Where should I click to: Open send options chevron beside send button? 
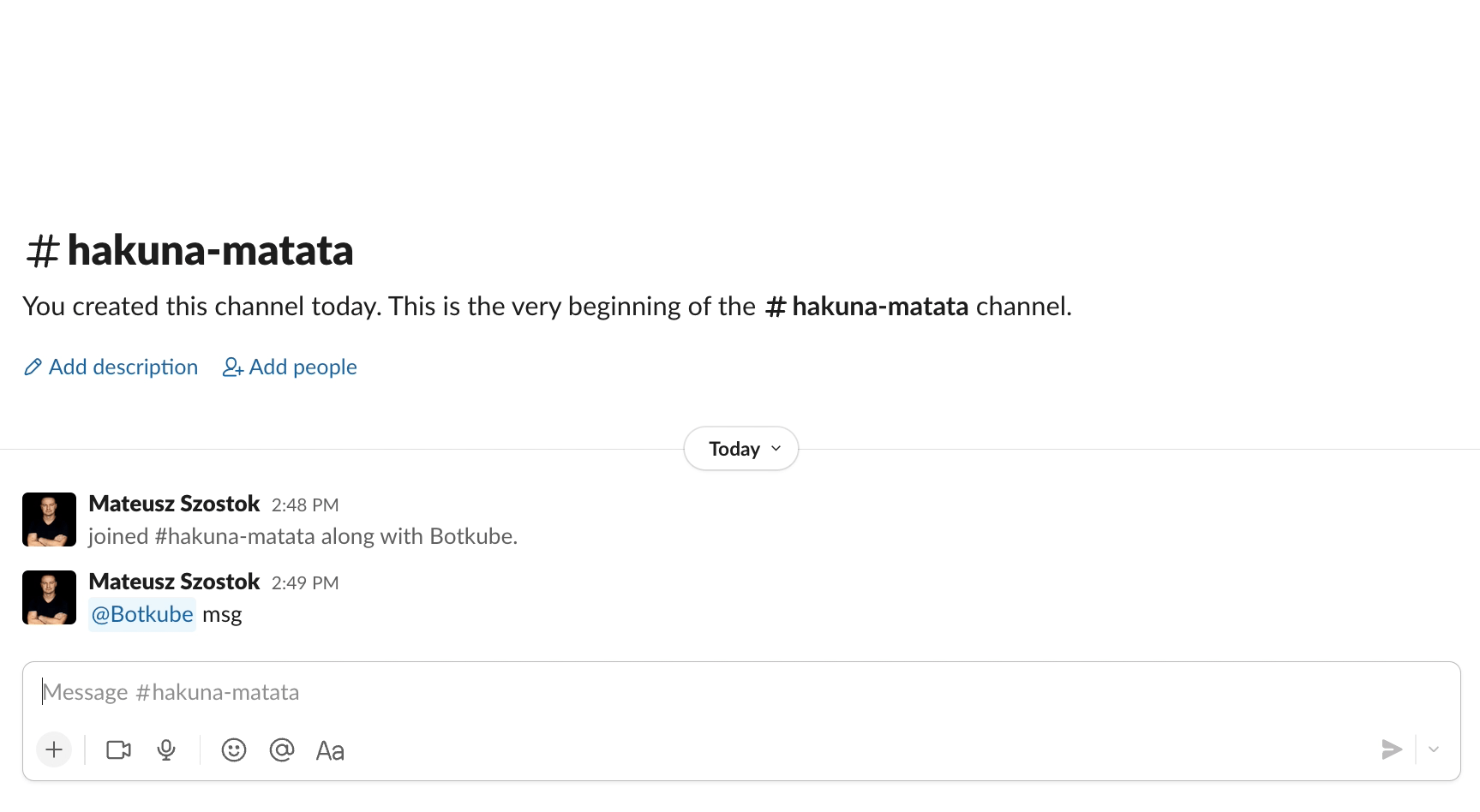pyautogui.click(x=1434, y=750)
